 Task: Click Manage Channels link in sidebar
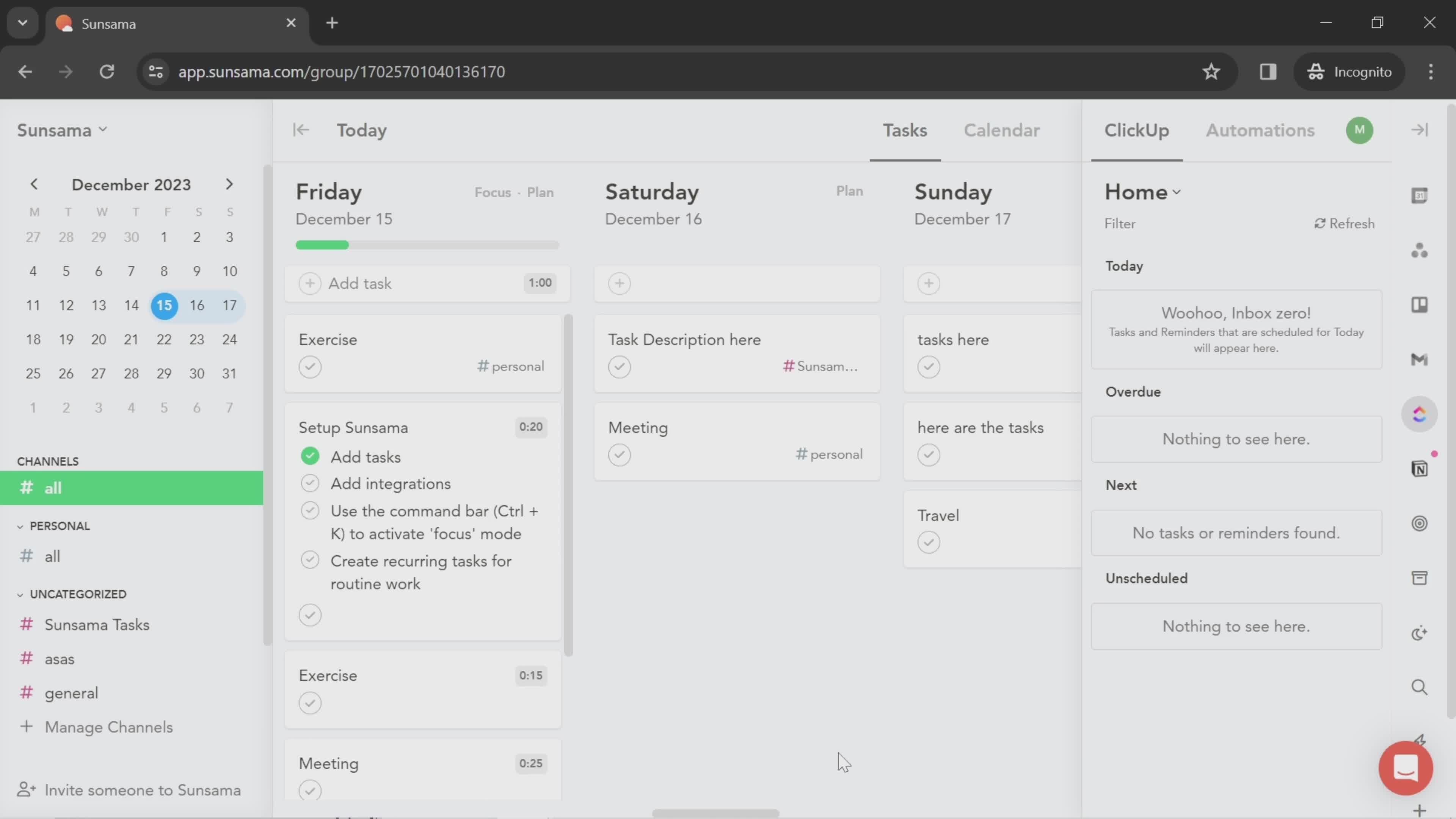tap(108, 726)
